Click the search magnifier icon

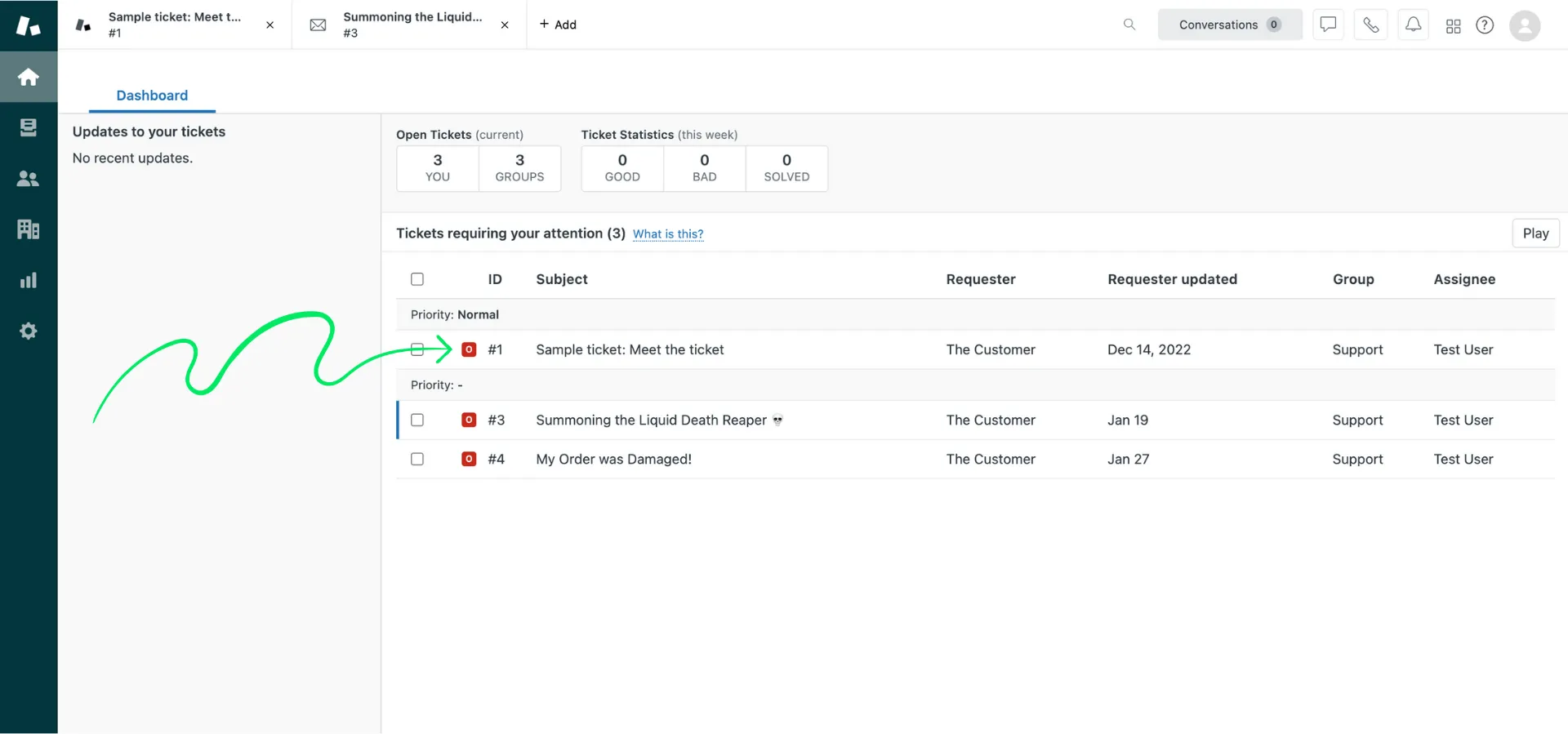(x=1129, y=24)
